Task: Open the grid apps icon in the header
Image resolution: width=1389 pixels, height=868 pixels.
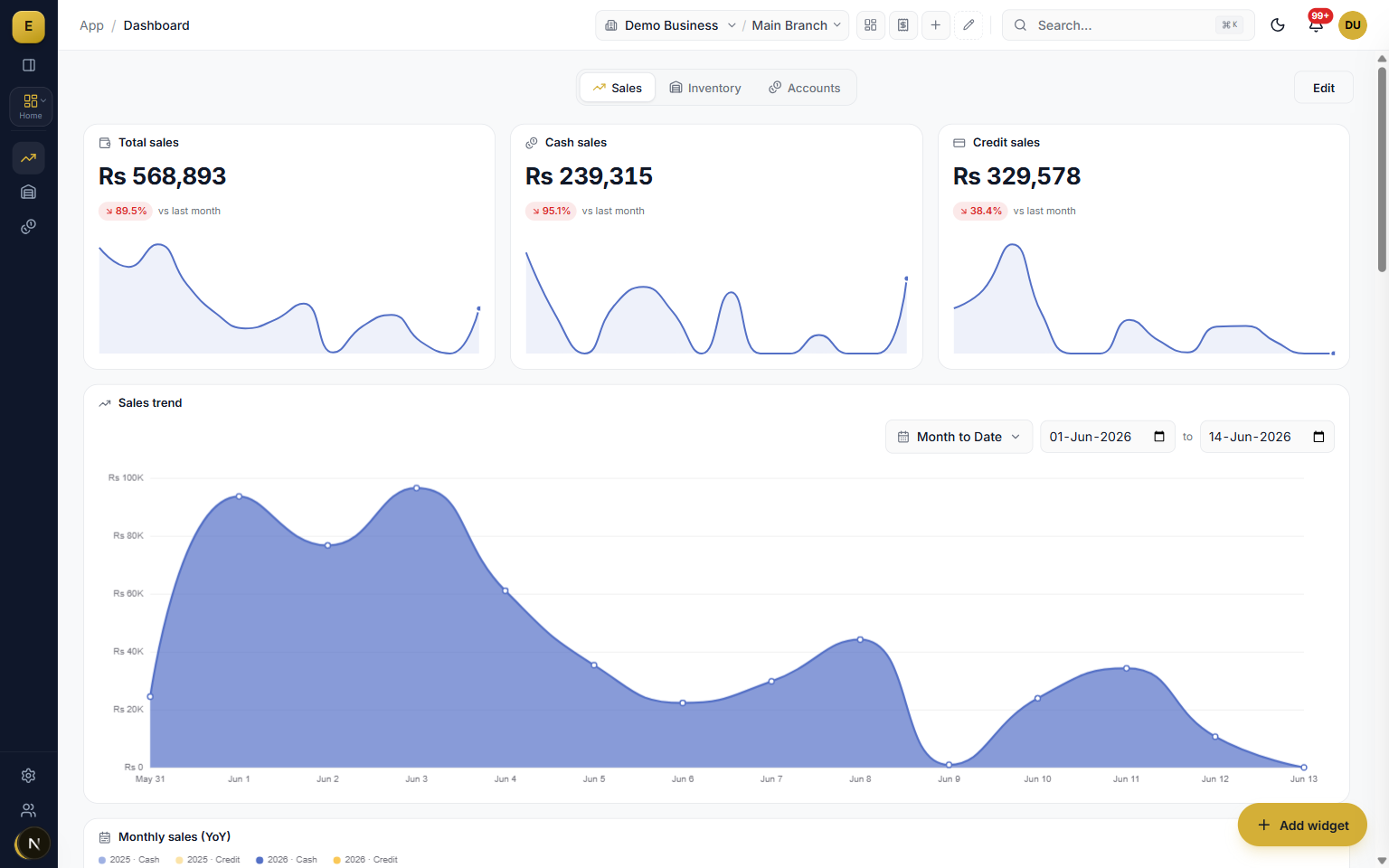Action: coord(871,25)
